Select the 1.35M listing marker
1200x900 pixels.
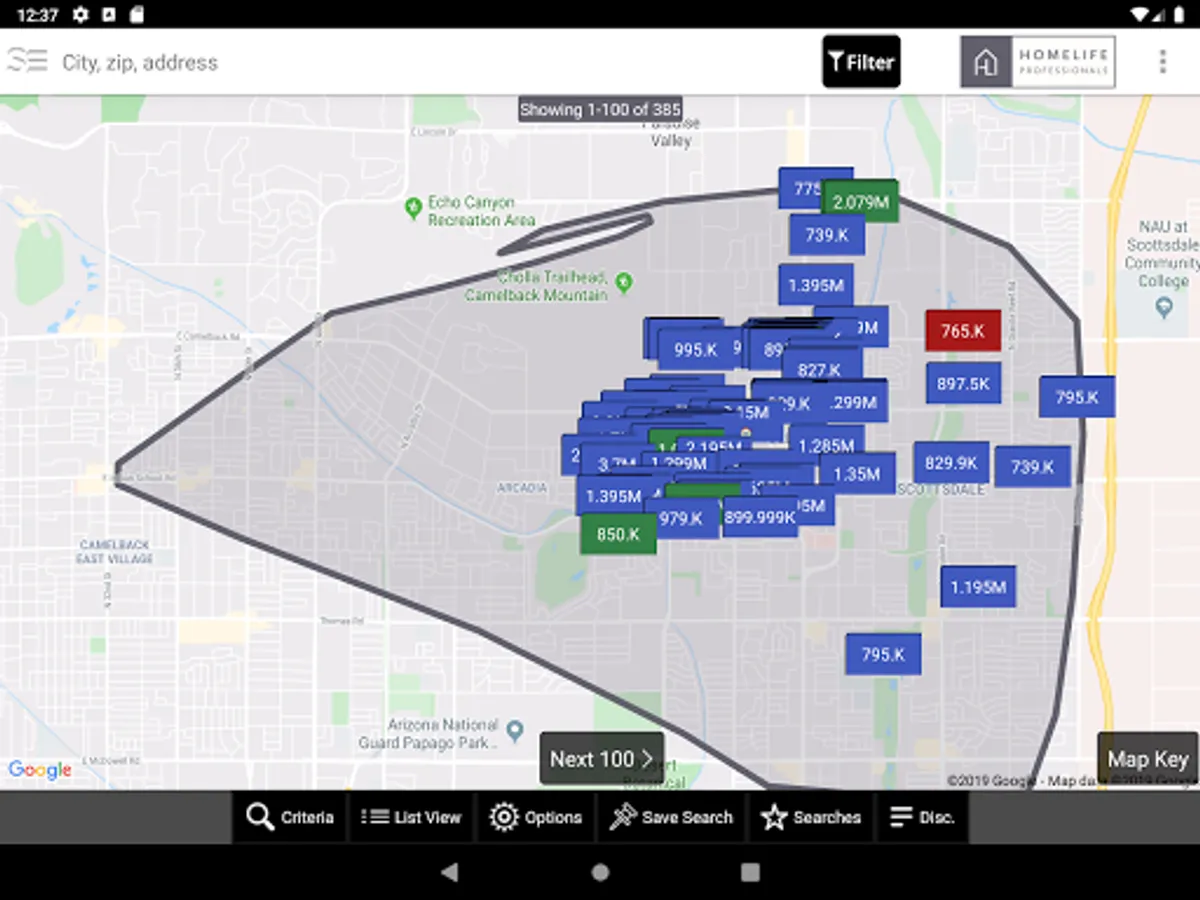(x=857, y=474)
